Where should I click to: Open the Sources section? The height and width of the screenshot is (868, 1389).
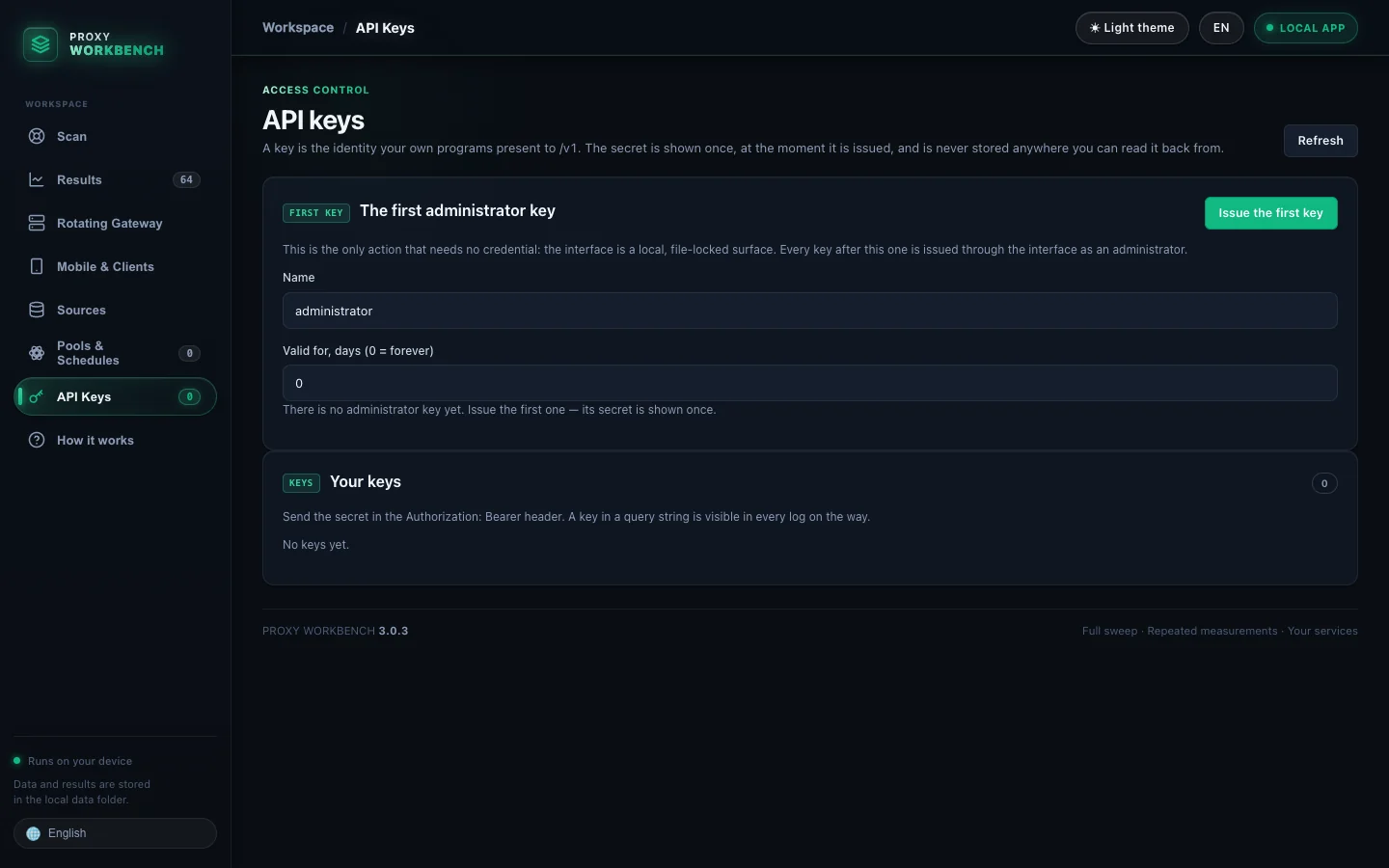tap(115, 310)
